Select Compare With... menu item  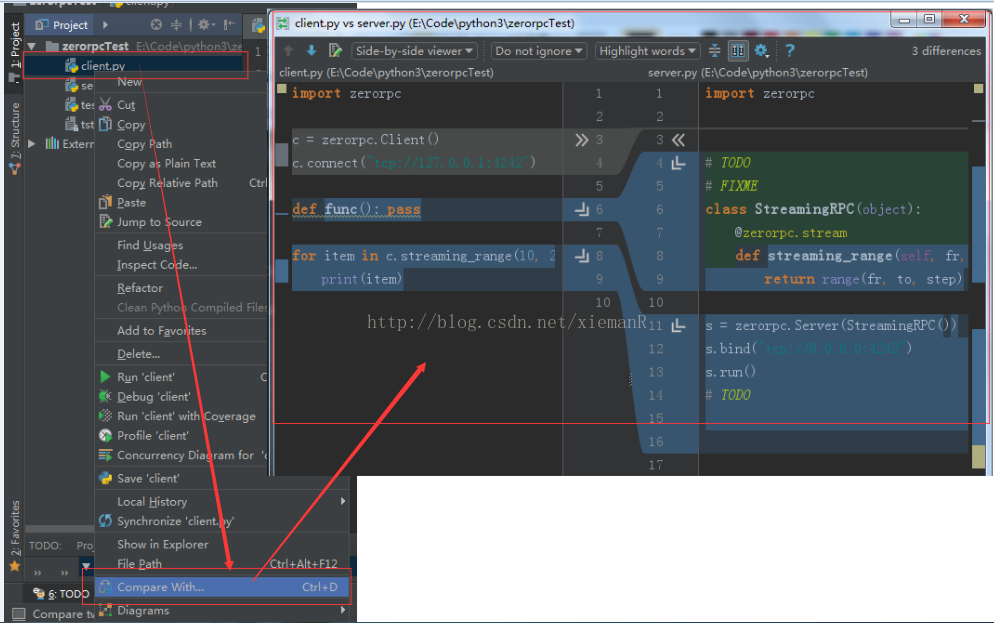tap(222, 588)
